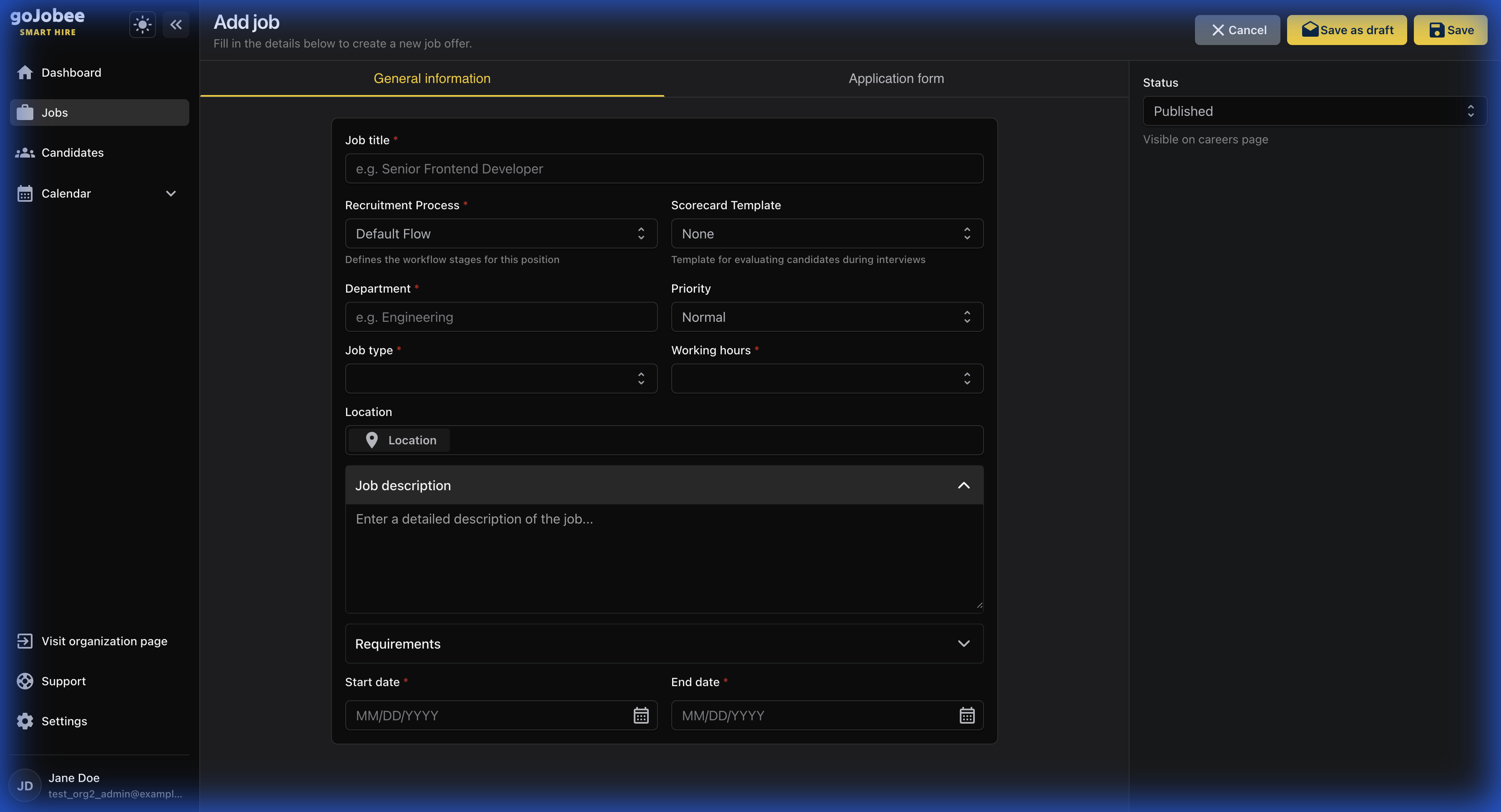Image resolution: width=1501 pixels, height=812 pixels.
Task: Open the End date calendar picker icon
Action: (966, 715)
